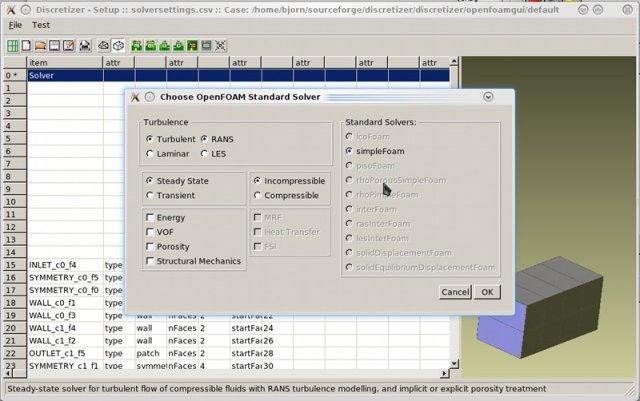The height and width of the screenshot is (401, 640).
Task: Click the fourth green toolbar icon
Action: 178,46
